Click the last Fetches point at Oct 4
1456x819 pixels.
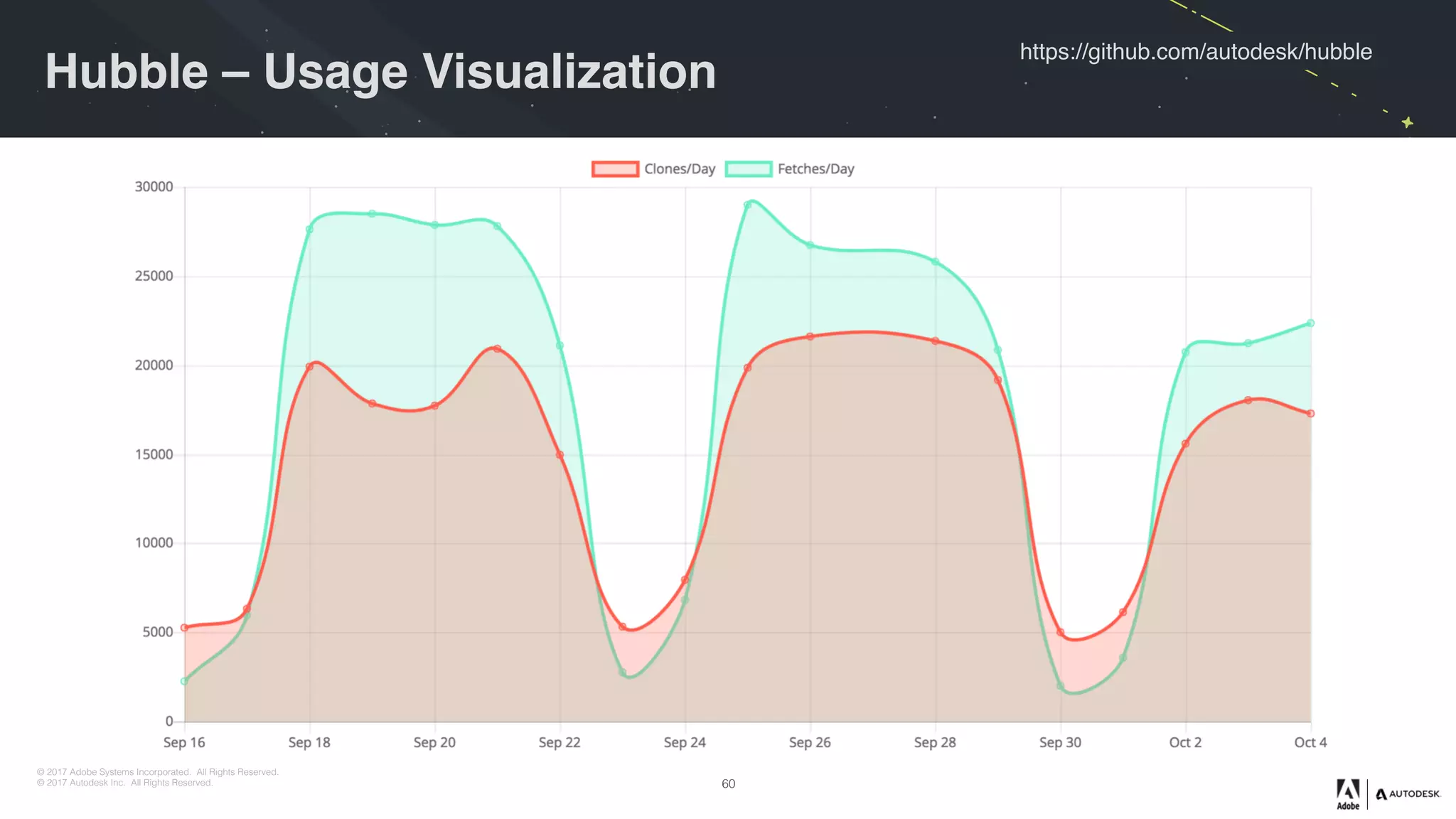(x=1310, y=323)
